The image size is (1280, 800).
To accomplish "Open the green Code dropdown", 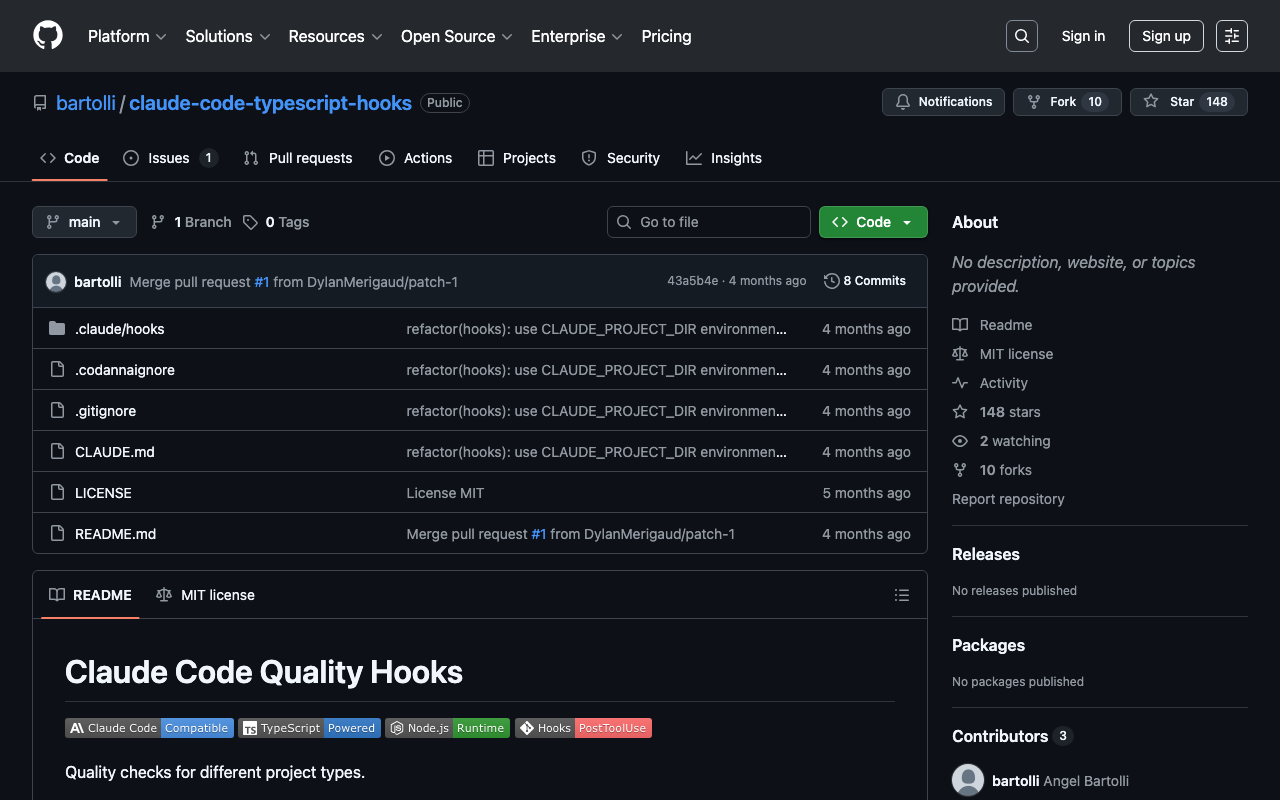I will coord(872,222).
